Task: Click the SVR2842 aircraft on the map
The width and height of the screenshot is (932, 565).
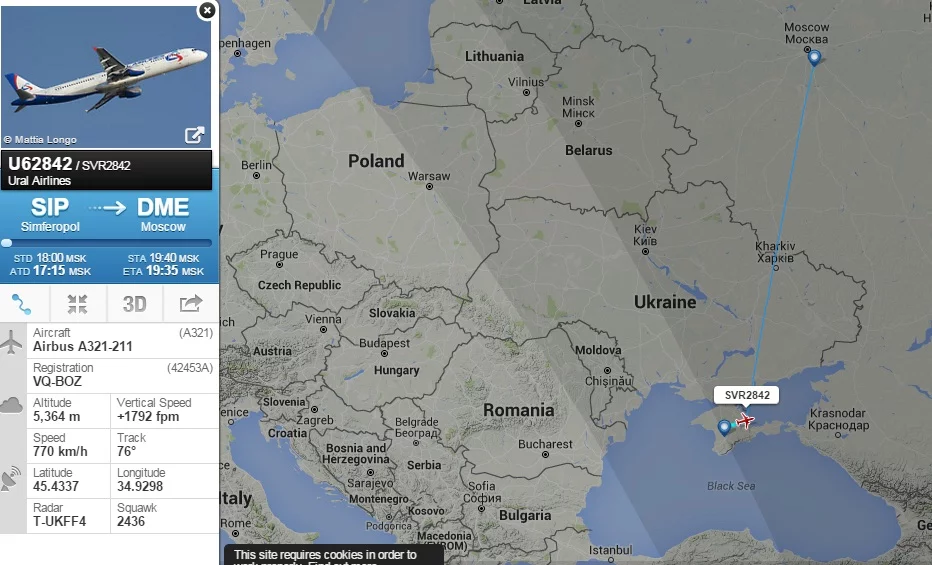Action: tap(744, 421)
